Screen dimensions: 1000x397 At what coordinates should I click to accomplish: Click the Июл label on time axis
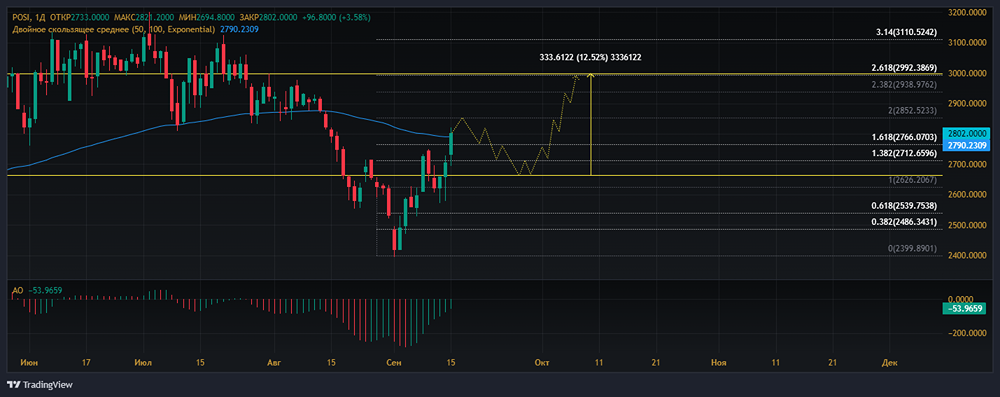(144, 362)
